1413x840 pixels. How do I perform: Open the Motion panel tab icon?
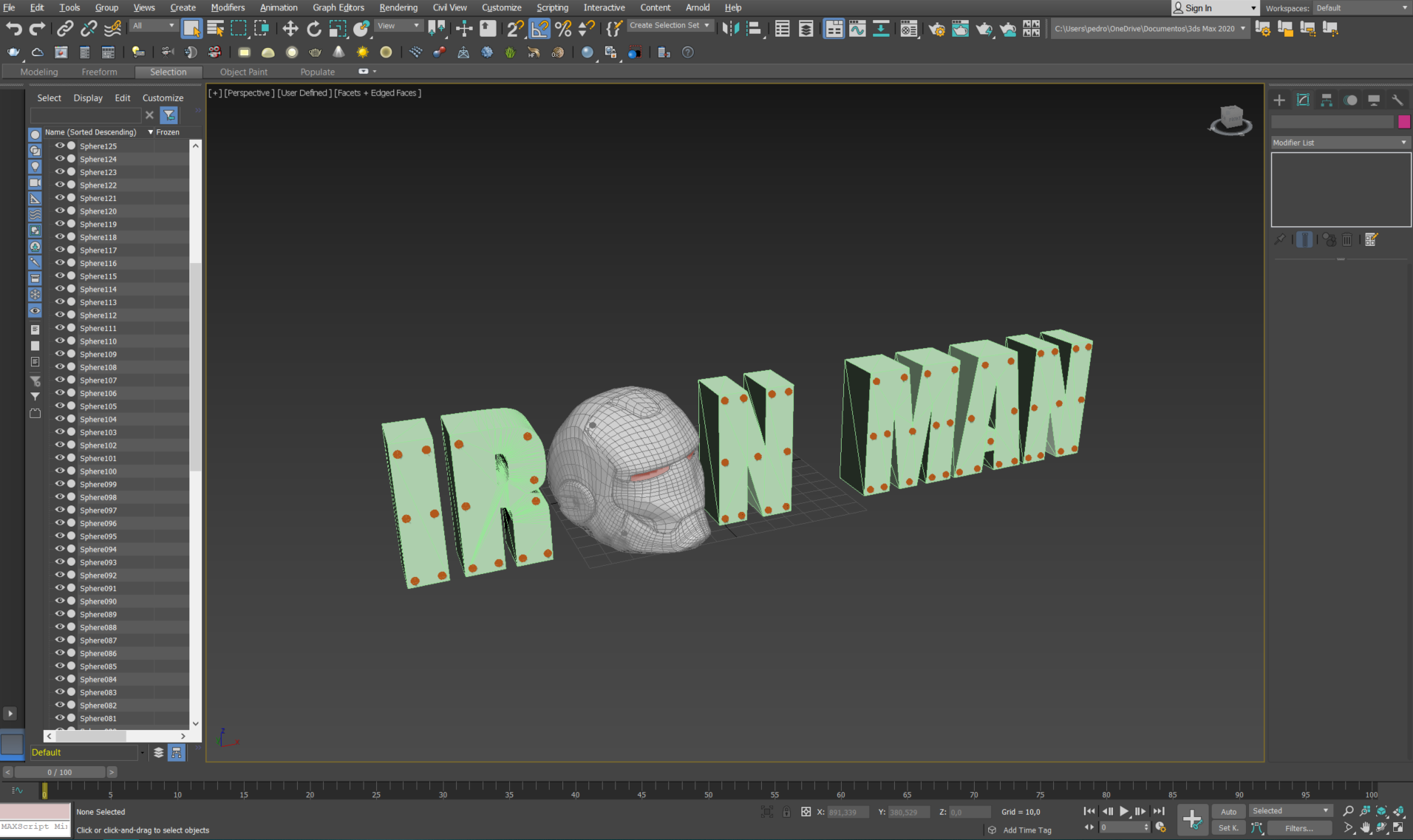click(1350, 100)
